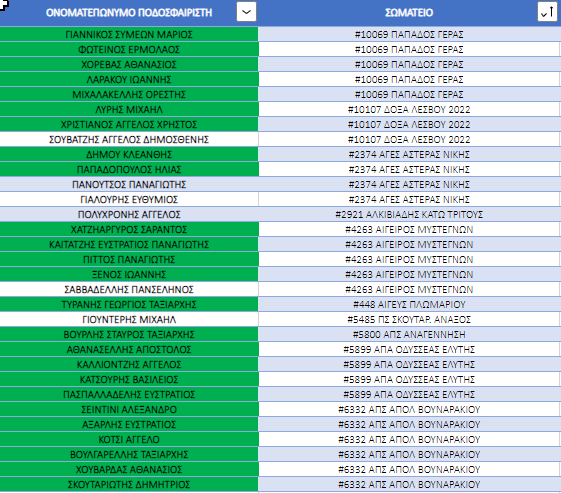The image size is (561, 493).
Task: Select cell ΣΑΒΒΑΔΕΛΛΗΣ ΠΑΝΣΕΛΗΝΟΣ
Action: coord(129,289)
